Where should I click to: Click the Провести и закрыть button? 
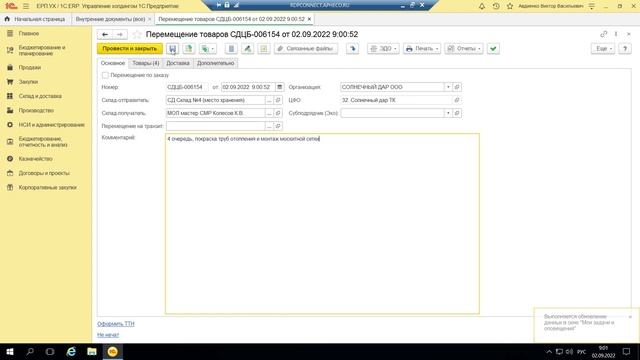(x=130, y=49)
